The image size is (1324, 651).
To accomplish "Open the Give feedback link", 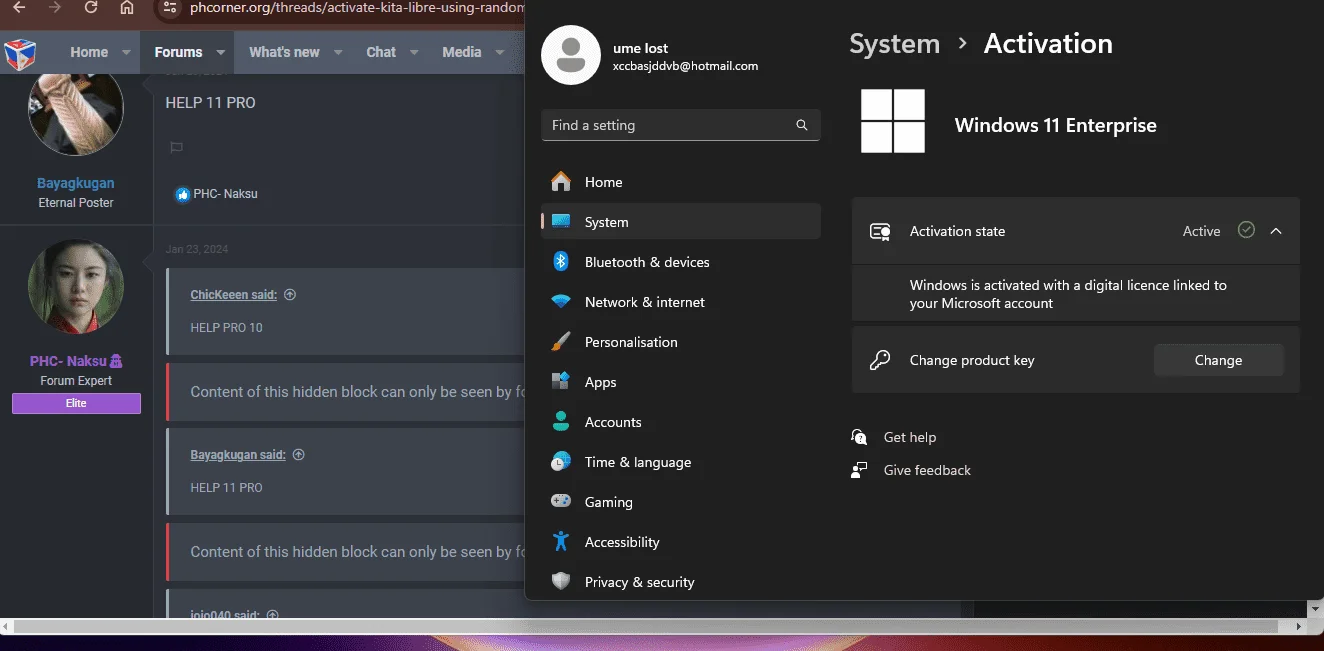I will (927, 470).
